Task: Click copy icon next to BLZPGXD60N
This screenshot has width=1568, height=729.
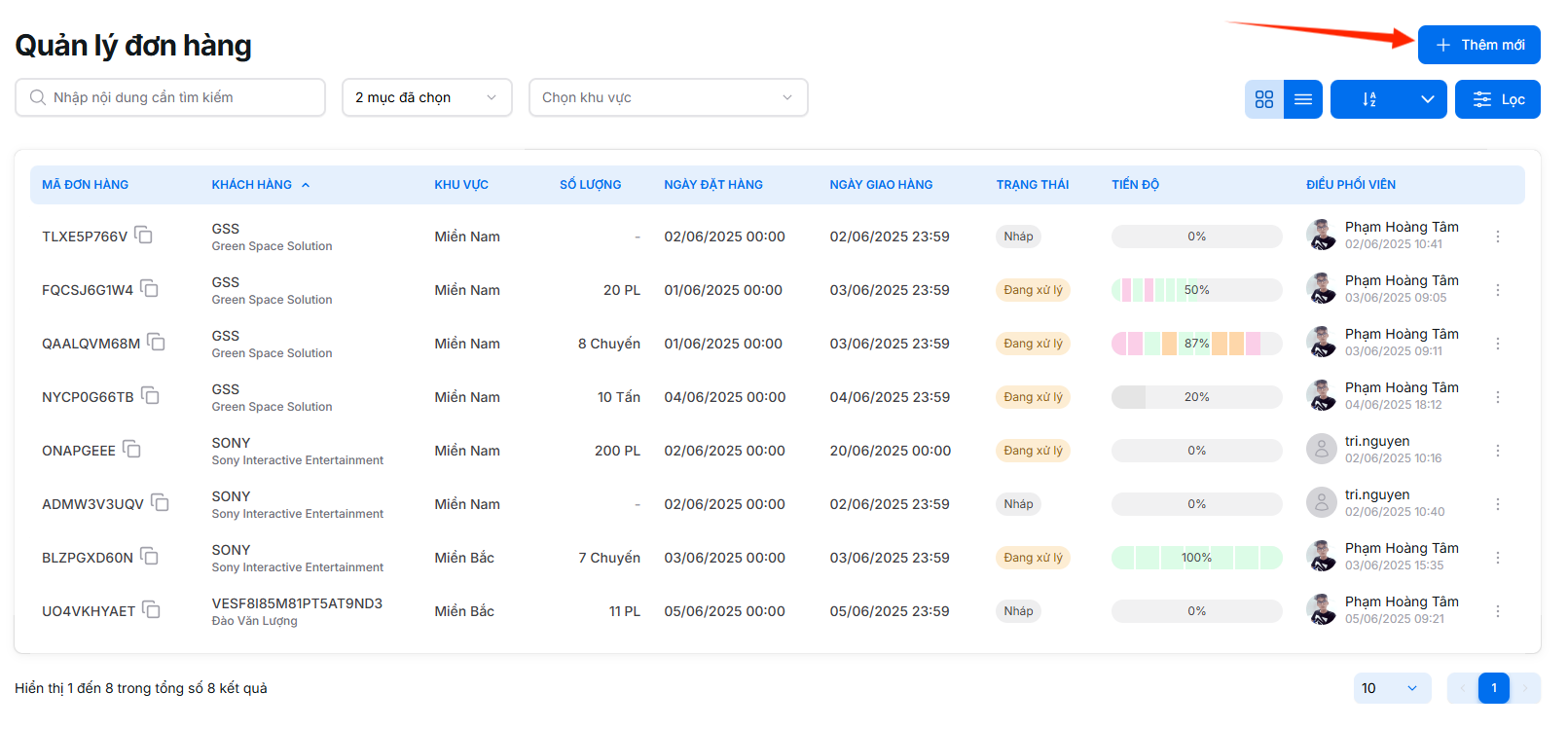Action: 149,557
